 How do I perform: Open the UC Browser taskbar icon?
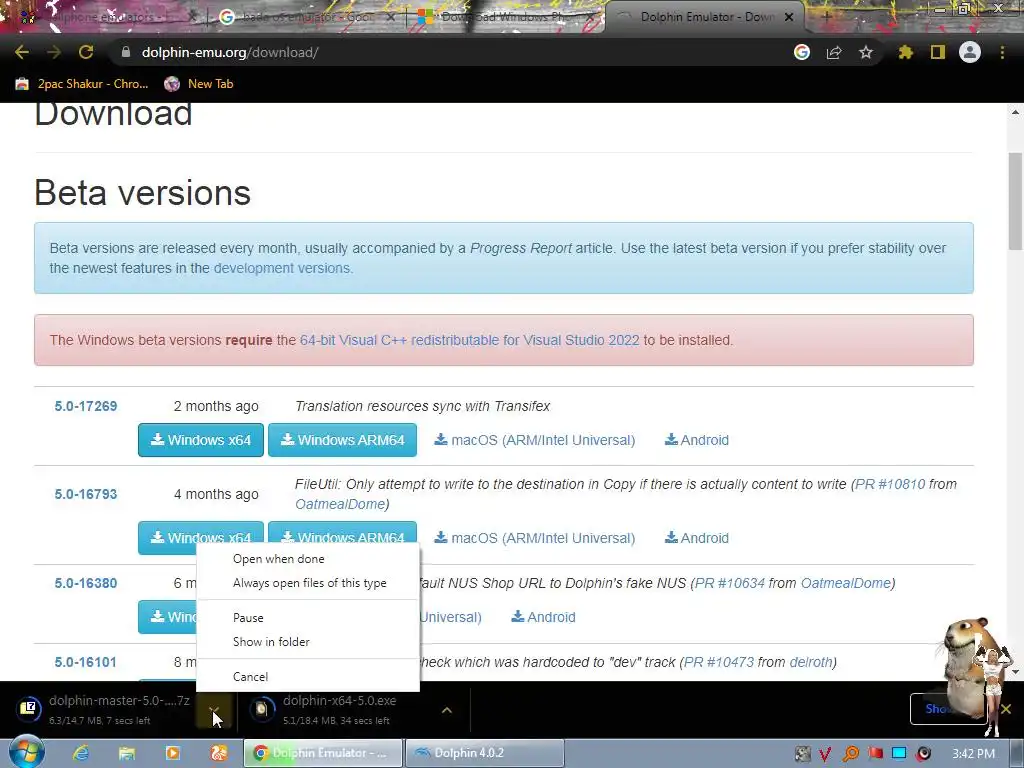tap(219, 753)
